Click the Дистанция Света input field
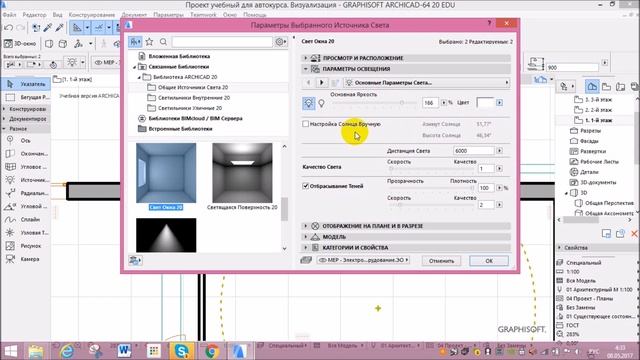 pyautogui.click(x=474, y=151)
